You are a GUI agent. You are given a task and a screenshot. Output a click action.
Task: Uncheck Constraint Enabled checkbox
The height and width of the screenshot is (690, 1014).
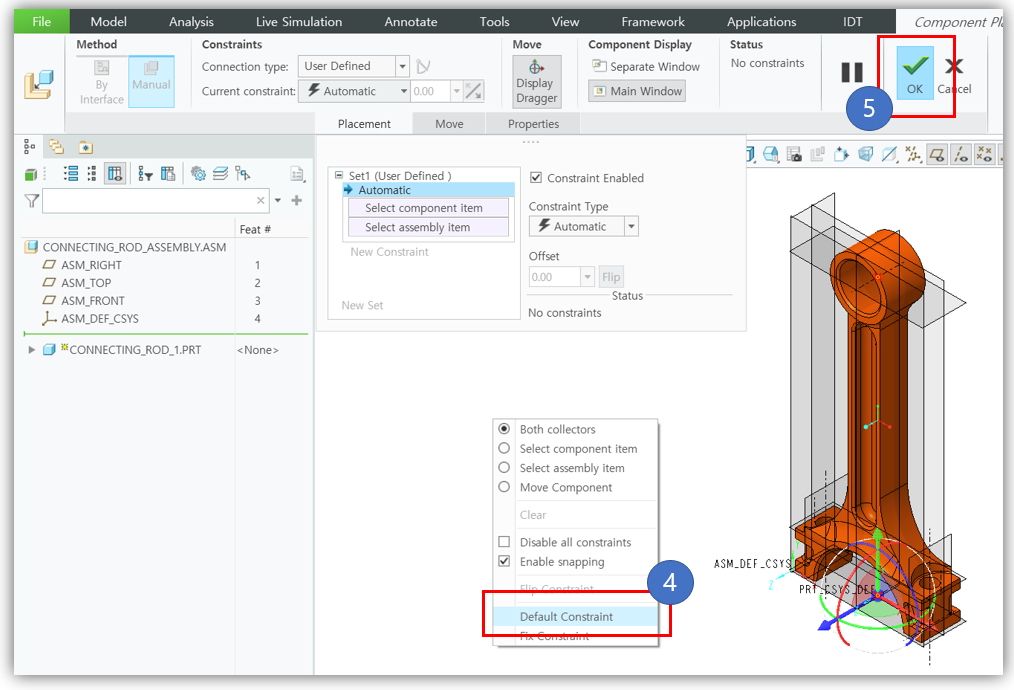[x=535, y=177]
